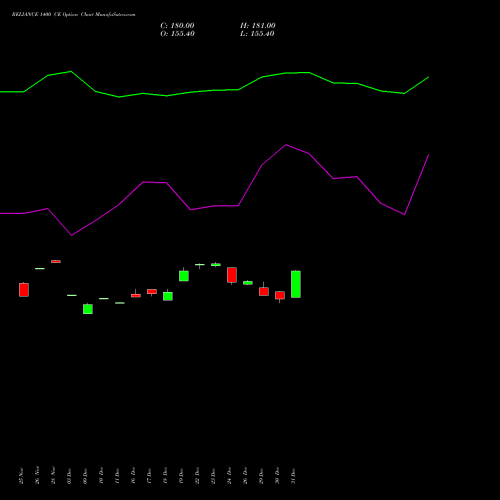Select the green candle above the 18 Dec label
The height and width of the screenshot is (500, 500).
[168, 296]
